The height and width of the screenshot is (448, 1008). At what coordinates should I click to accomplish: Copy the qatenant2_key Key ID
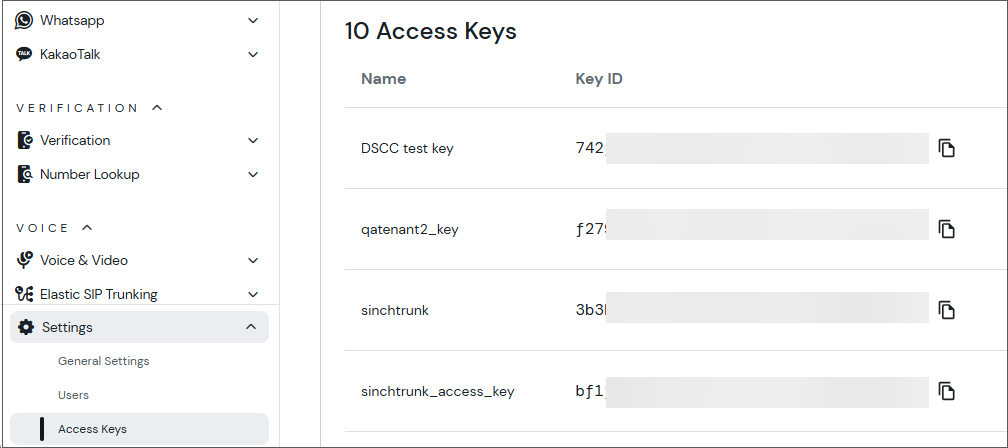click(946, 229)
